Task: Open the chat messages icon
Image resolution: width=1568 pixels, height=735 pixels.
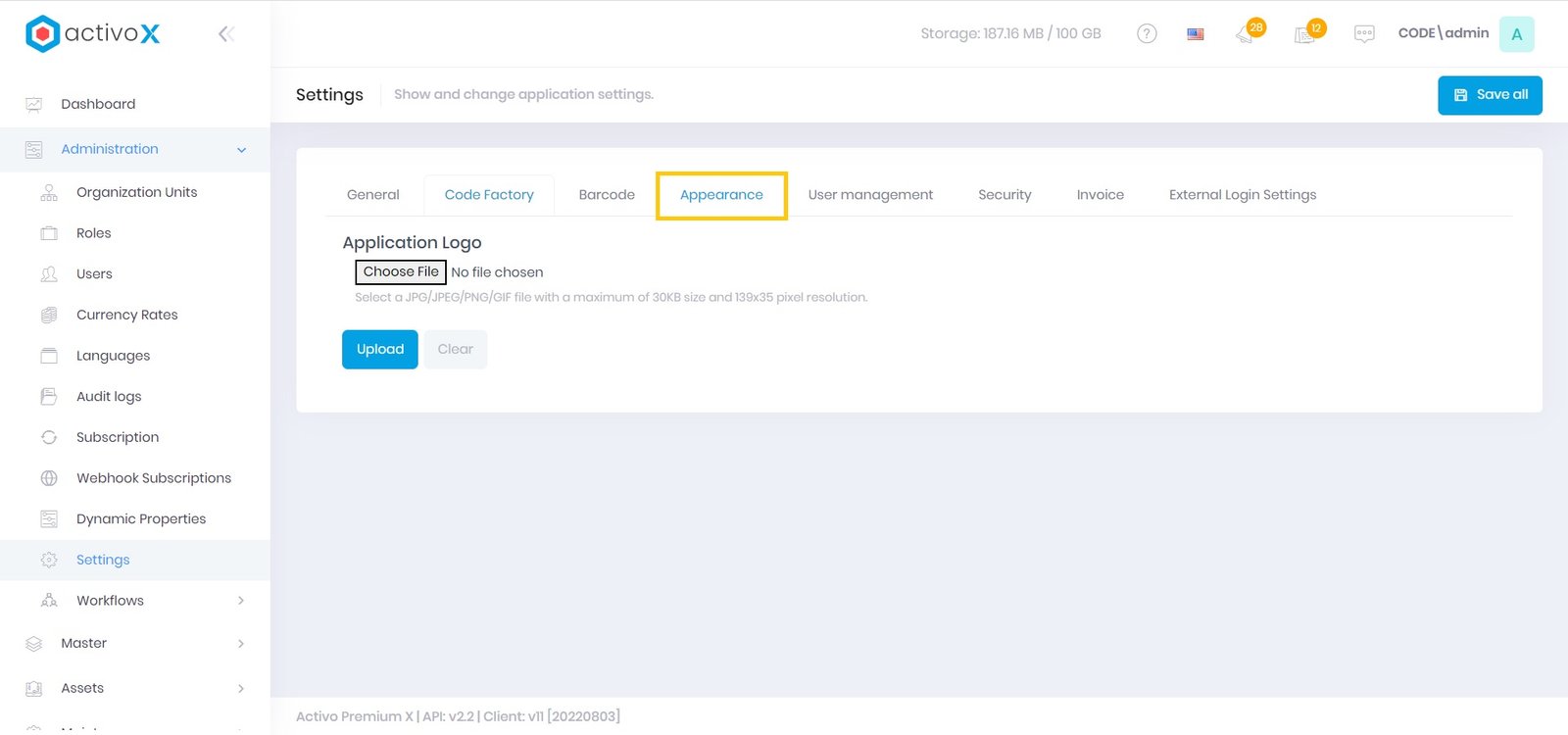Action: coord(1364,34)
